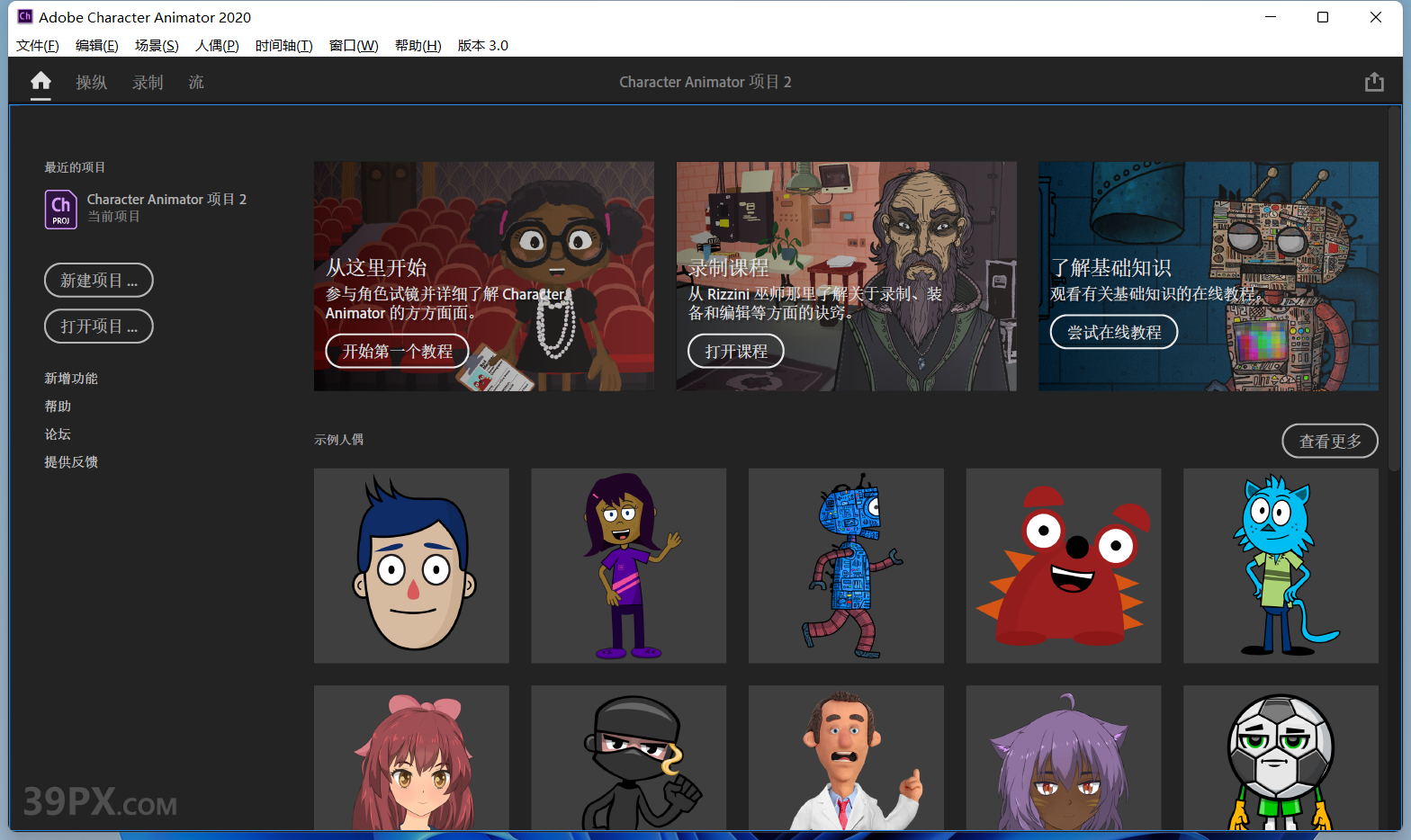Select the anime girl with pink bow puppet

(411, 758)
